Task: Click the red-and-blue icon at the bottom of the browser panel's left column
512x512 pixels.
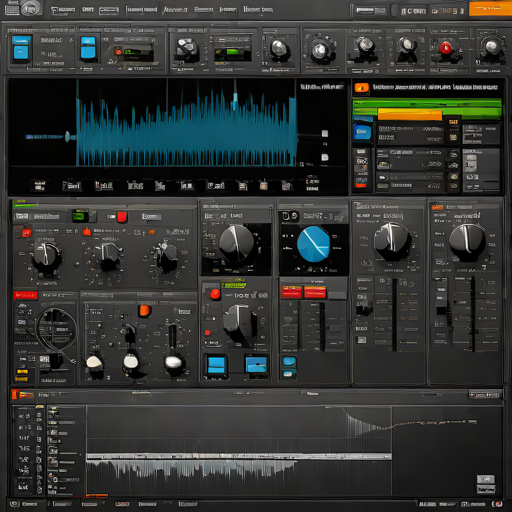Action: click(361, 183)
